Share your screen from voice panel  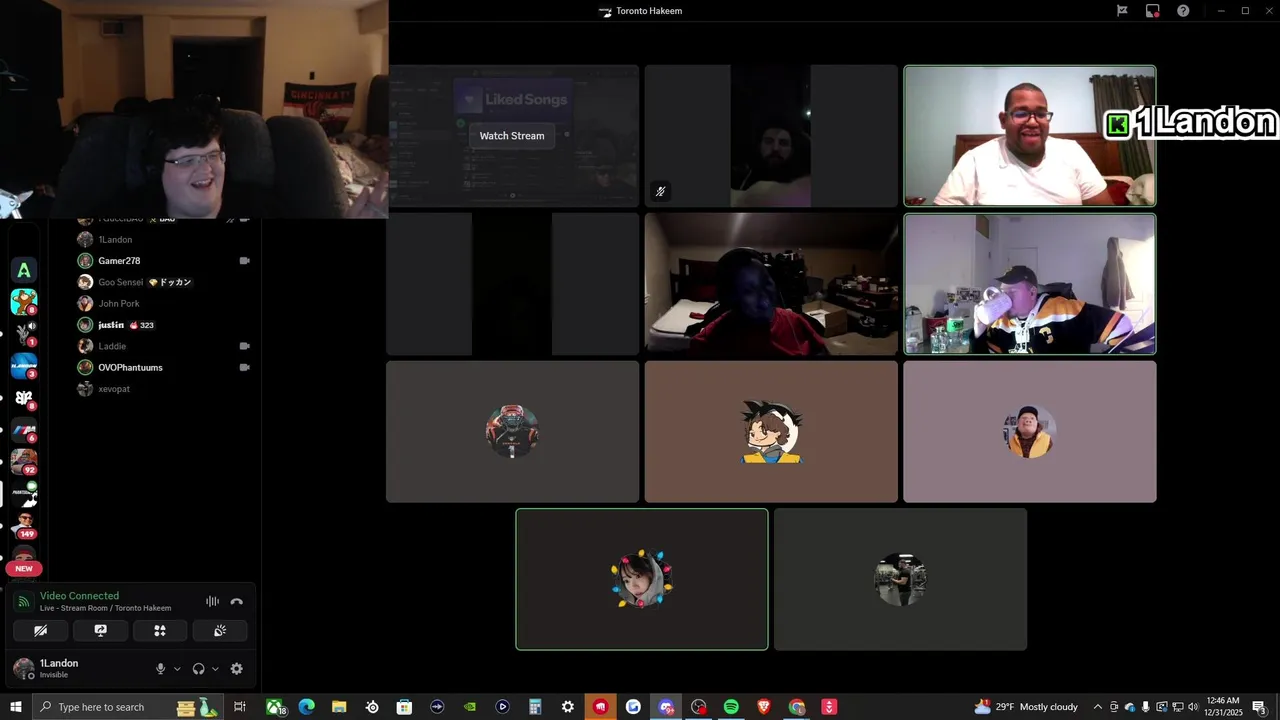pyautogui.click(x=100, y=630)
